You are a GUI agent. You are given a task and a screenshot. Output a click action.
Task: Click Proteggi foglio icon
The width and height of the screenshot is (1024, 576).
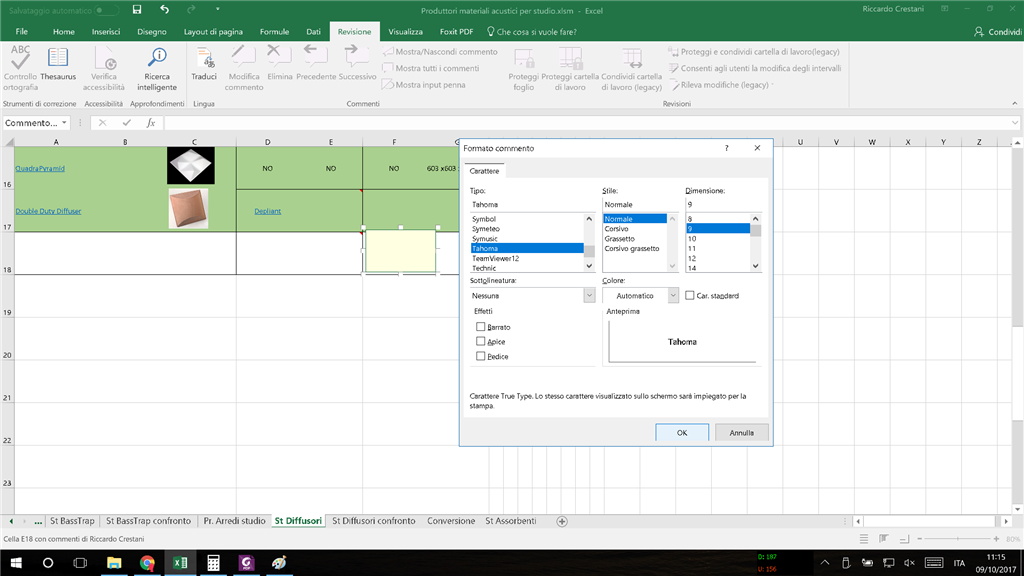(x=524, y=58)
